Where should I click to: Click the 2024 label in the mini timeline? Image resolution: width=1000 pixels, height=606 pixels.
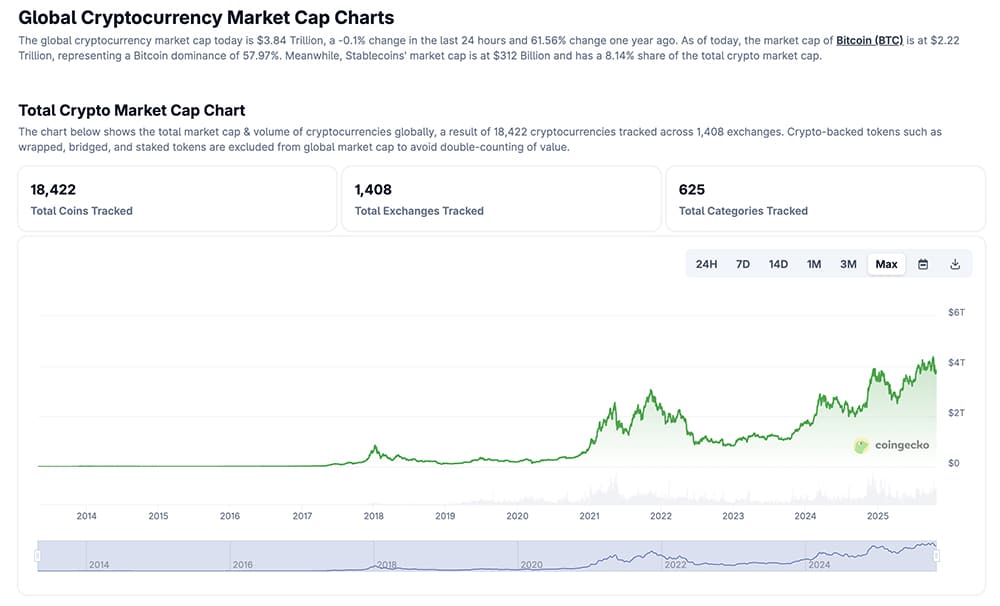tap(820, 565)
